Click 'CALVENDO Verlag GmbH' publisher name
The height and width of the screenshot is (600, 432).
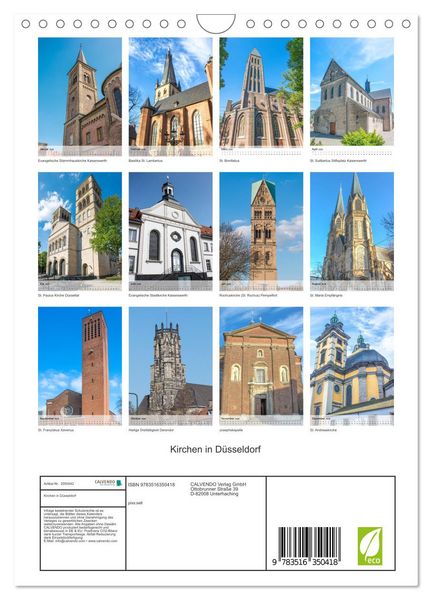(x=218, y=484)
